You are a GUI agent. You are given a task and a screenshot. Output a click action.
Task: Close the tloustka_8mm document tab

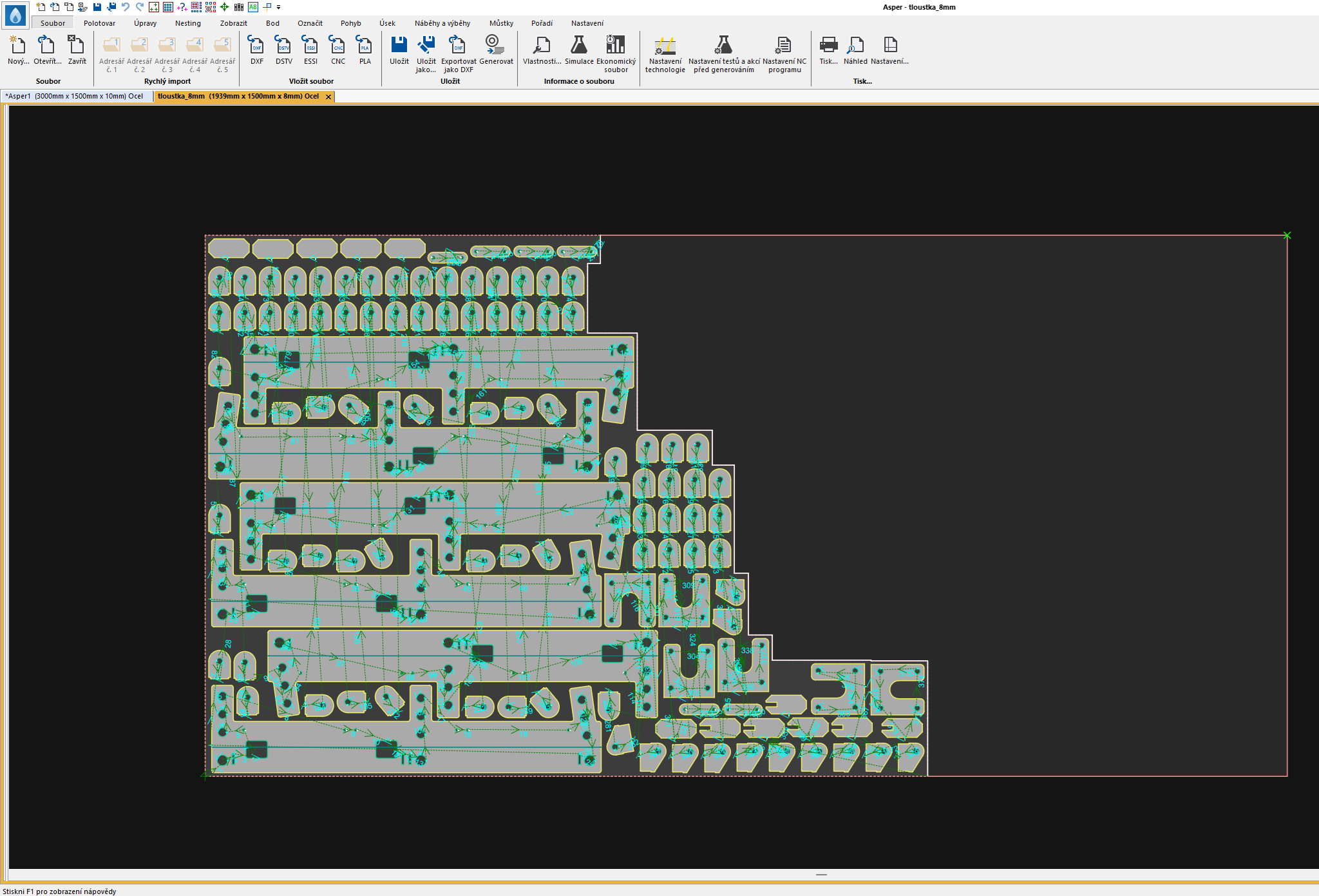(328, 97)
